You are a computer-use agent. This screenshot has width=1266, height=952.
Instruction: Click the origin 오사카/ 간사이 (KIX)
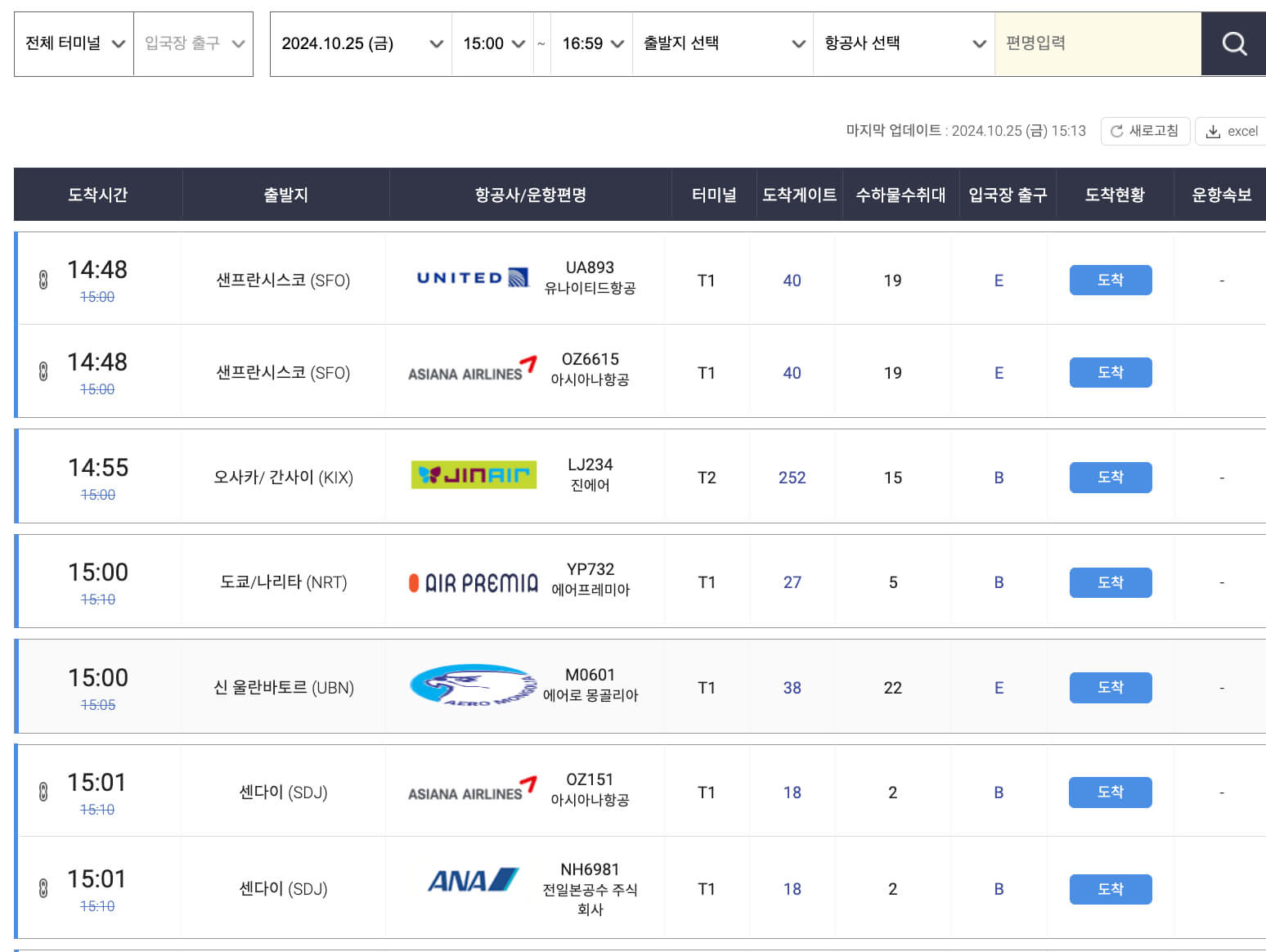click(284, 478)
